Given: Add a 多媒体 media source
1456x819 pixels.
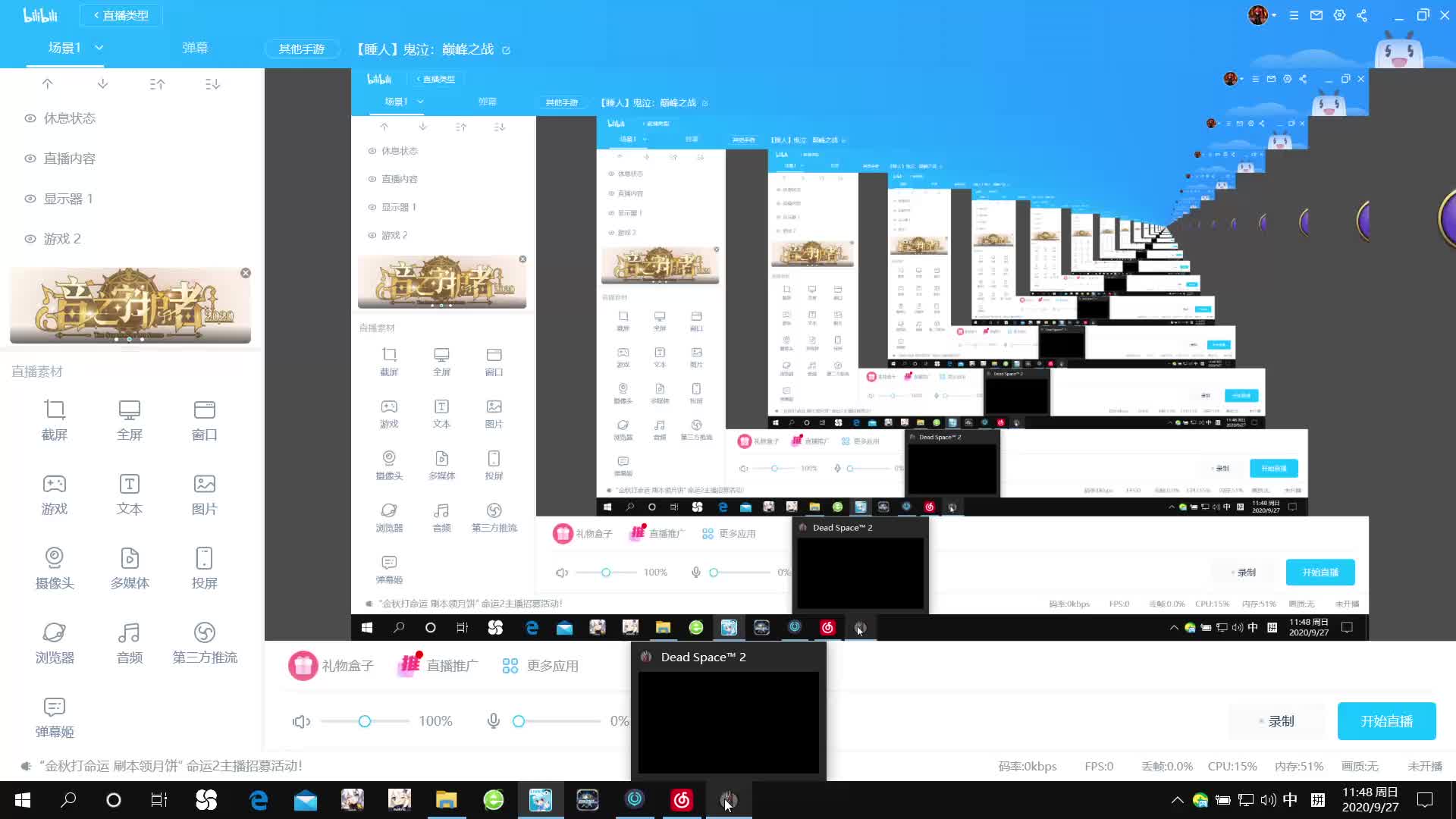Looking at the screenshot, I should [130, 569].
